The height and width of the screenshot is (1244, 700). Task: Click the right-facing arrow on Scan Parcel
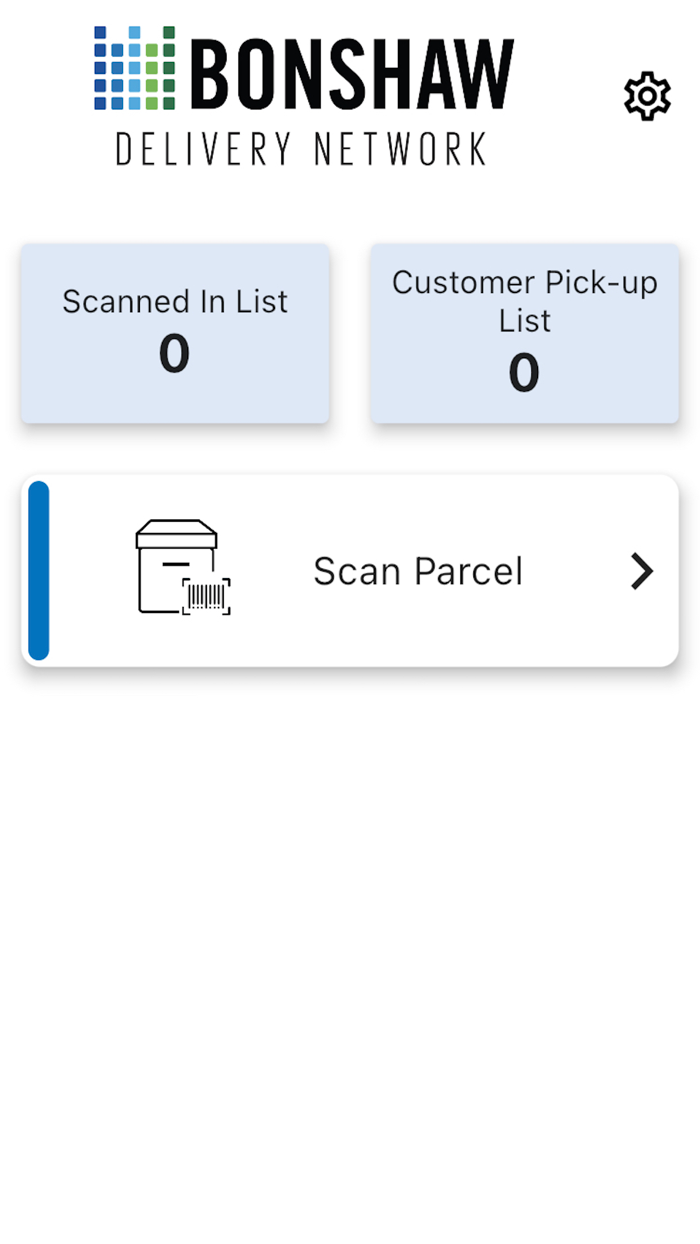coord(641,571)
